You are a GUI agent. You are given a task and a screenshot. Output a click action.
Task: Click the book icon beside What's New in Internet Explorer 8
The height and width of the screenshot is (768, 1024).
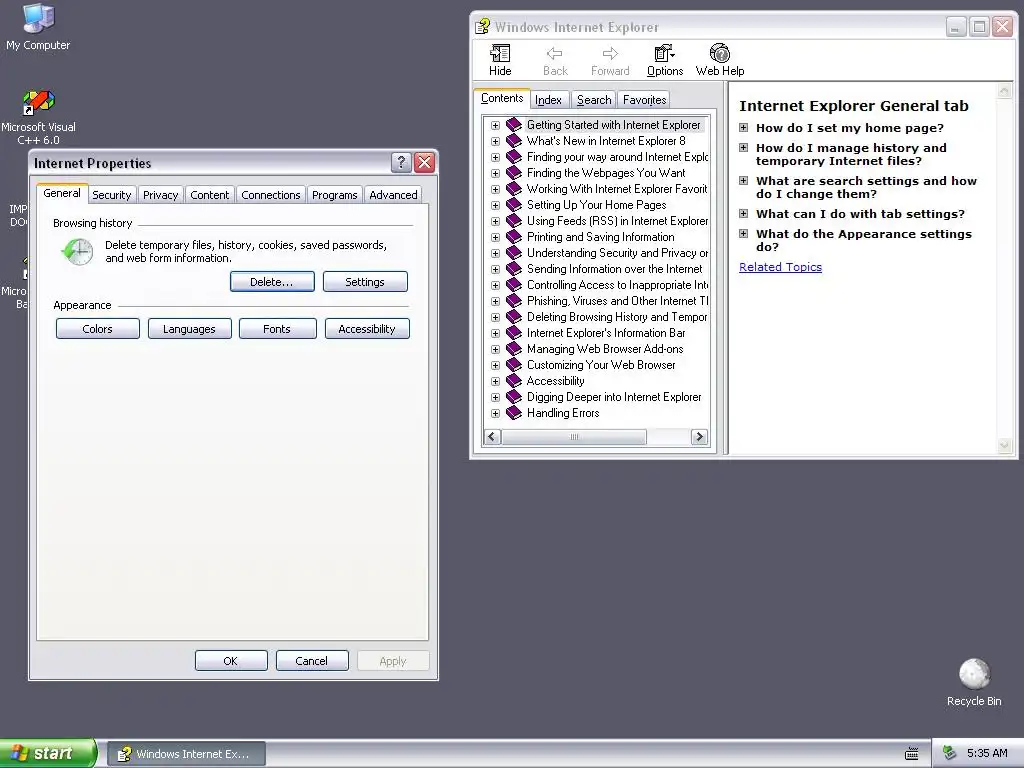tap(514, 140)
